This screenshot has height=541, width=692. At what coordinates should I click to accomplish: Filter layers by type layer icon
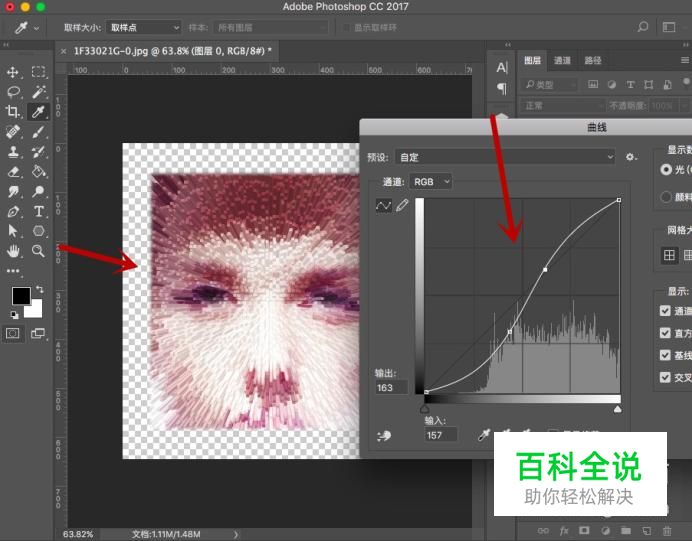630,84
